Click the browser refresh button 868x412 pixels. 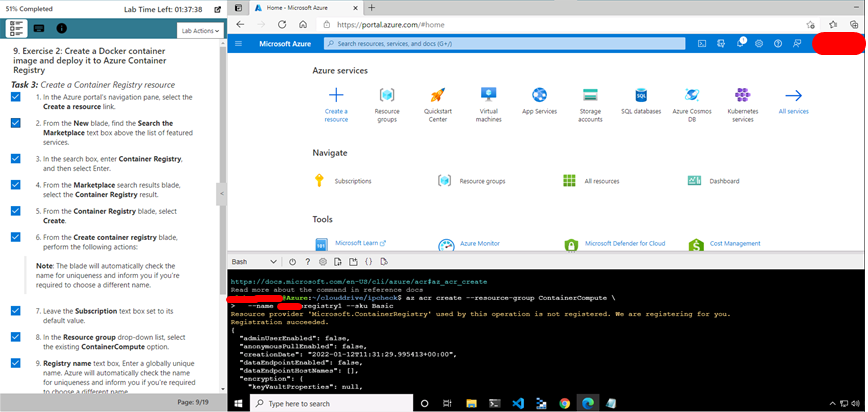282,25
